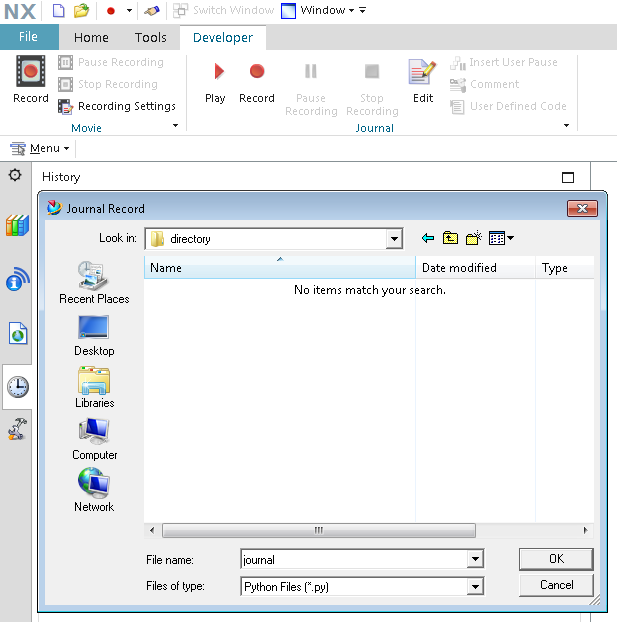Go to Libraries location
Screen dimensions: 617x622
(94, 387)
